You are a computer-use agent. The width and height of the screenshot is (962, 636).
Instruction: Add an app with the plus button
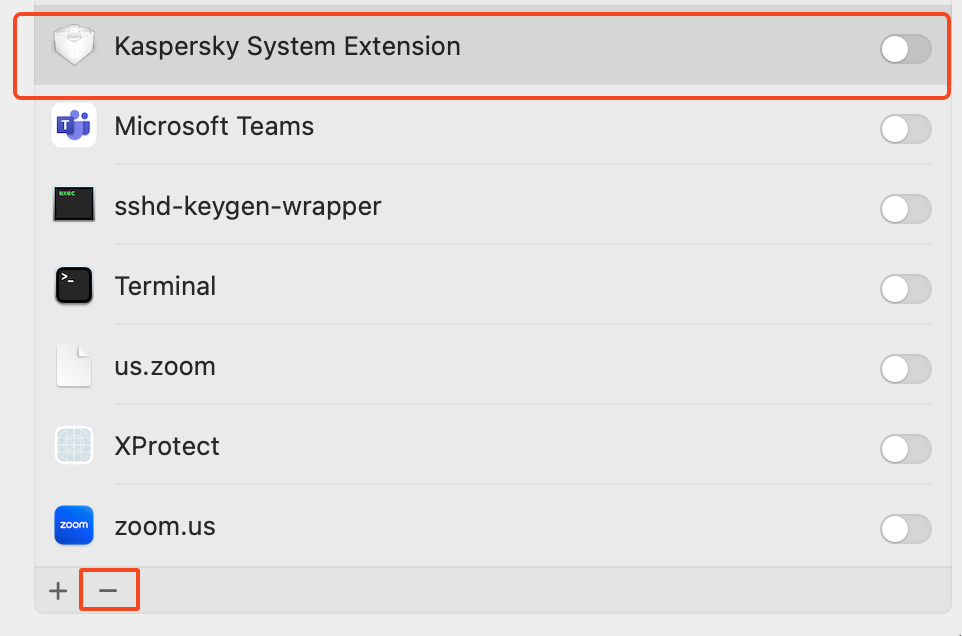[x=58, y=591]
